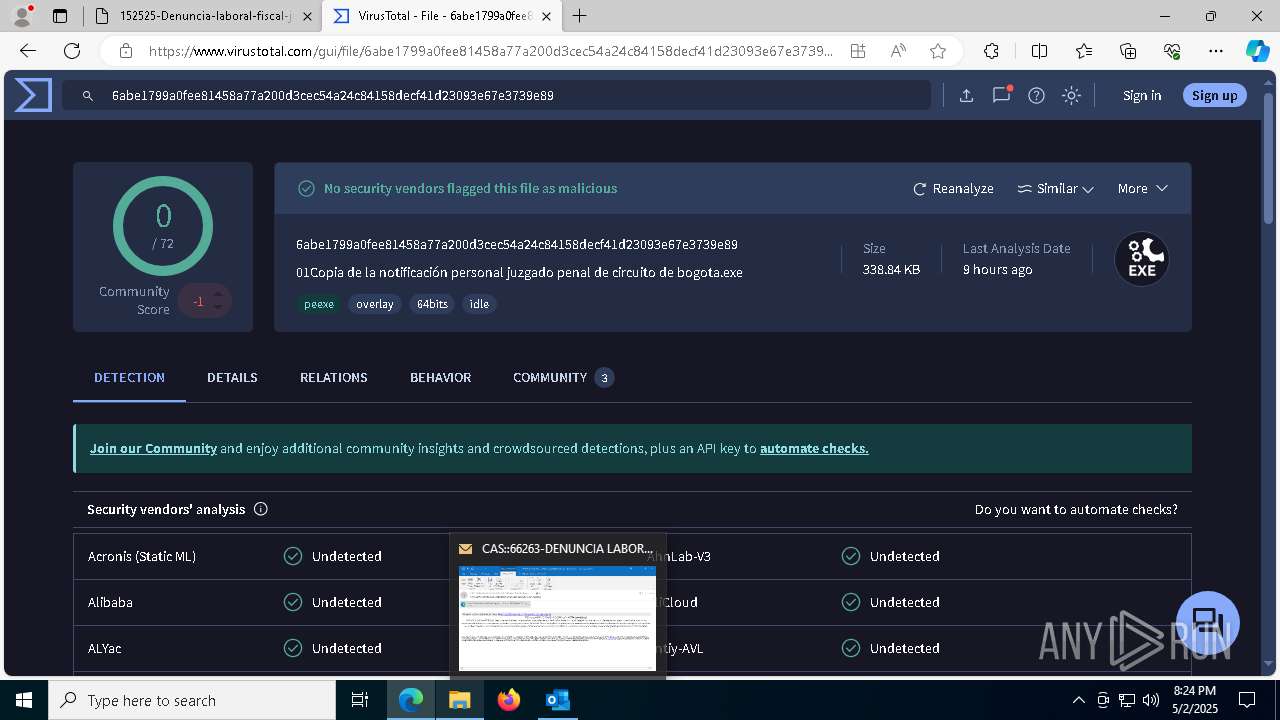Select the VirusTotal - File browser tab
The image size is (1280, 720).
tap(443, 16)
